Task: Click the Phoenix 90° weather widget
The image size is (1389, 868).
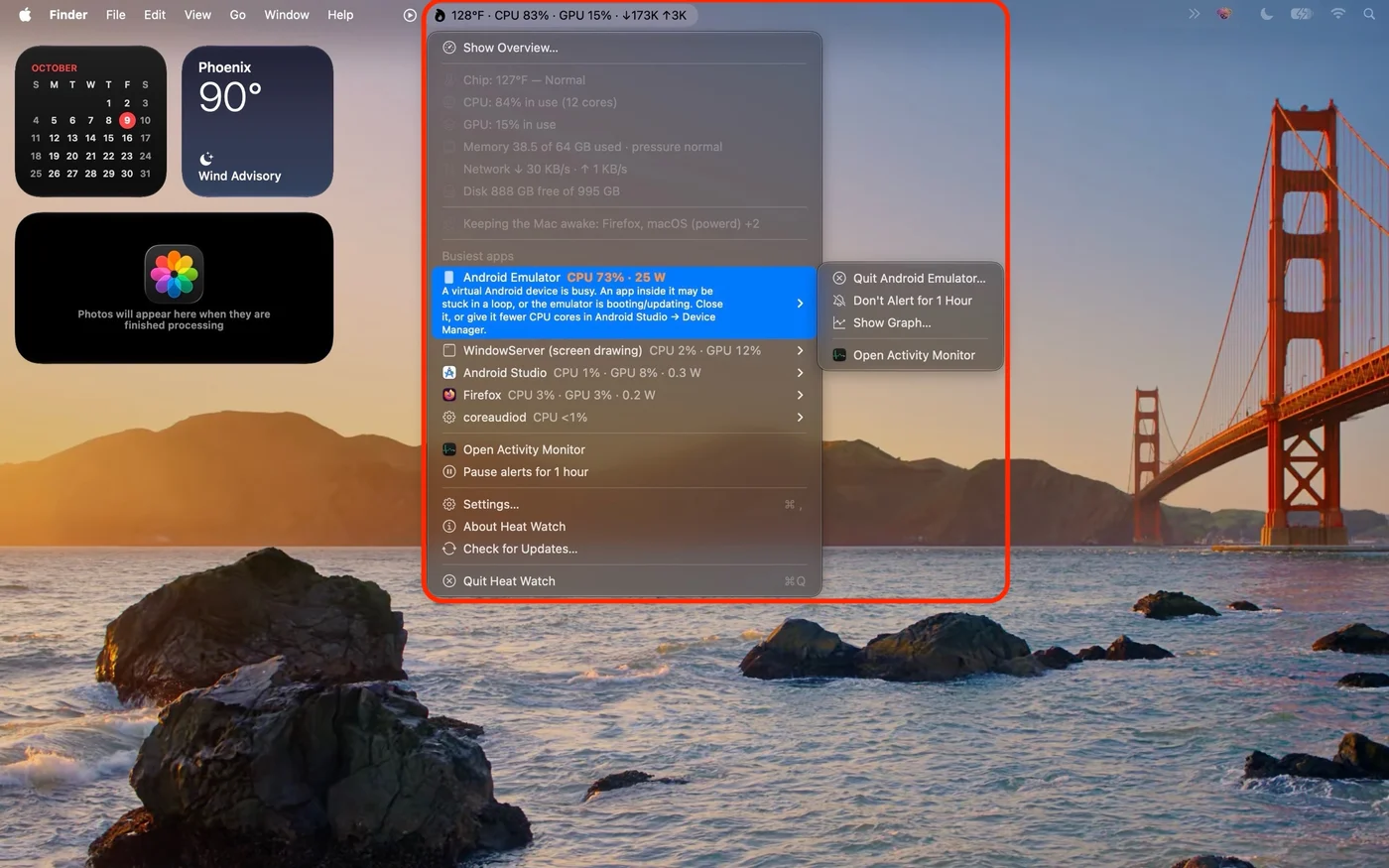Action: (x=258, y=121)
